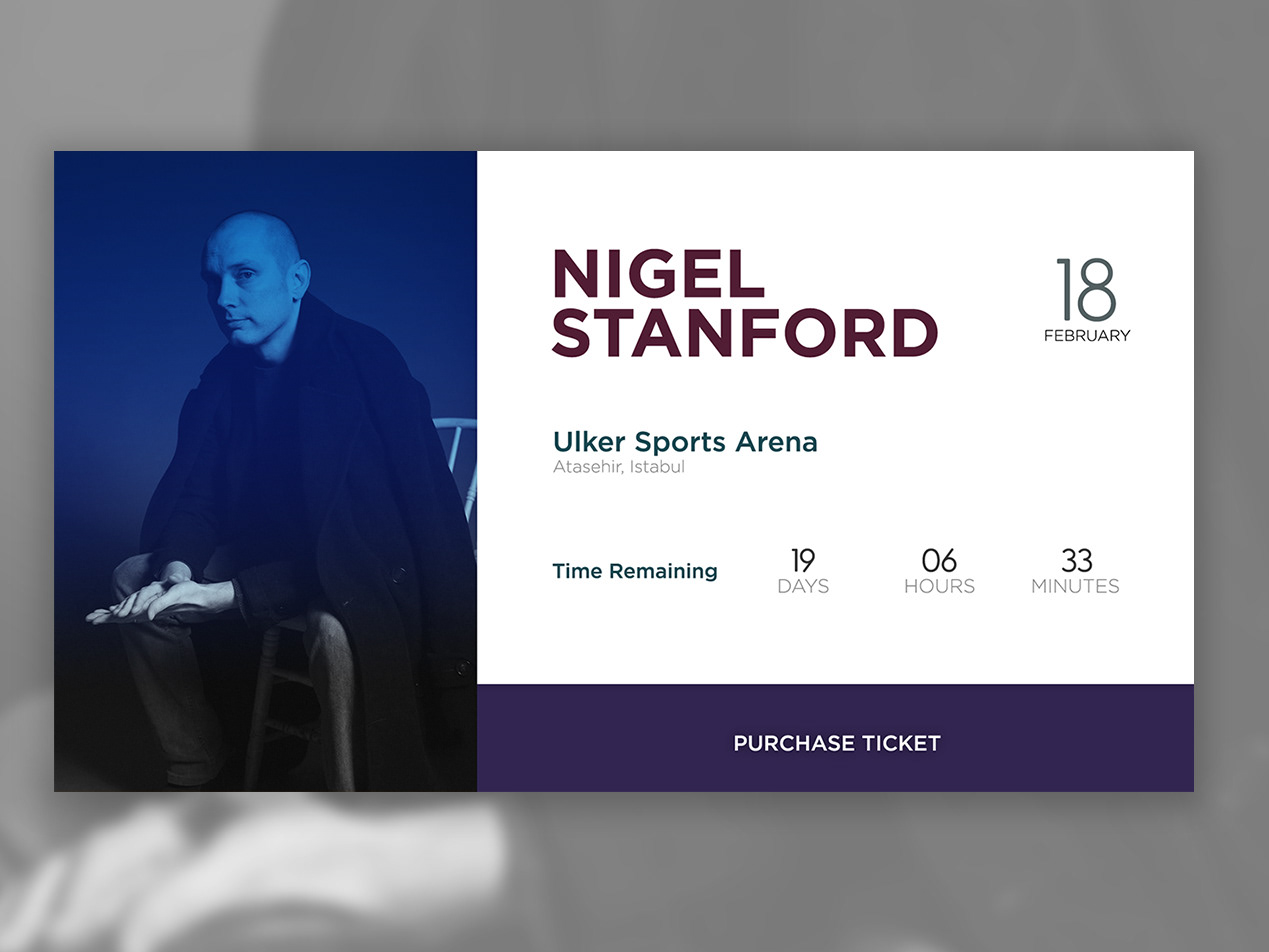This screenshot has width=1269, height=952.
Task: Click the Atasehir, Istabul location text
Action: pyautogui.click(x=619, y=467)
